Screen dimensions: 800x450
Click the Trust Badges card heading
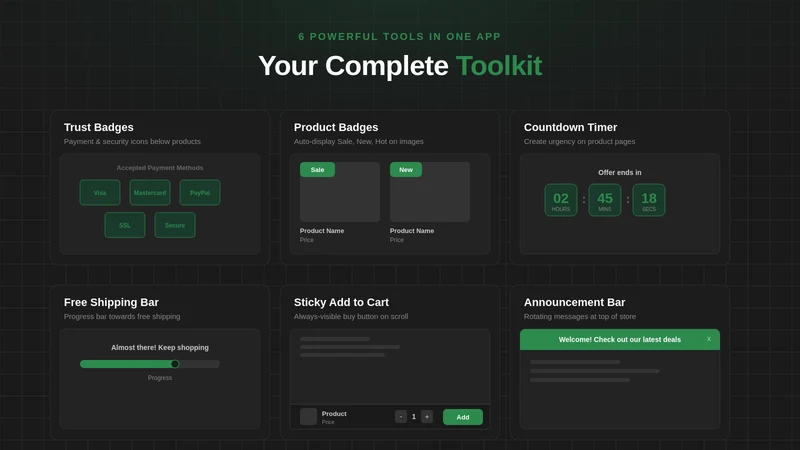point(98,128)
